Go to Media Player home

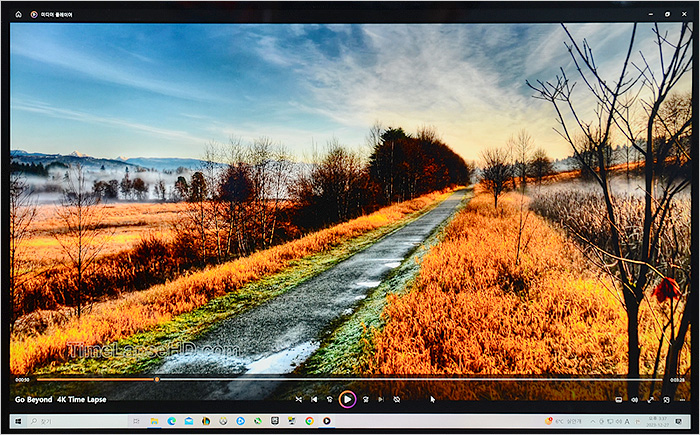[x=18, y=15]
